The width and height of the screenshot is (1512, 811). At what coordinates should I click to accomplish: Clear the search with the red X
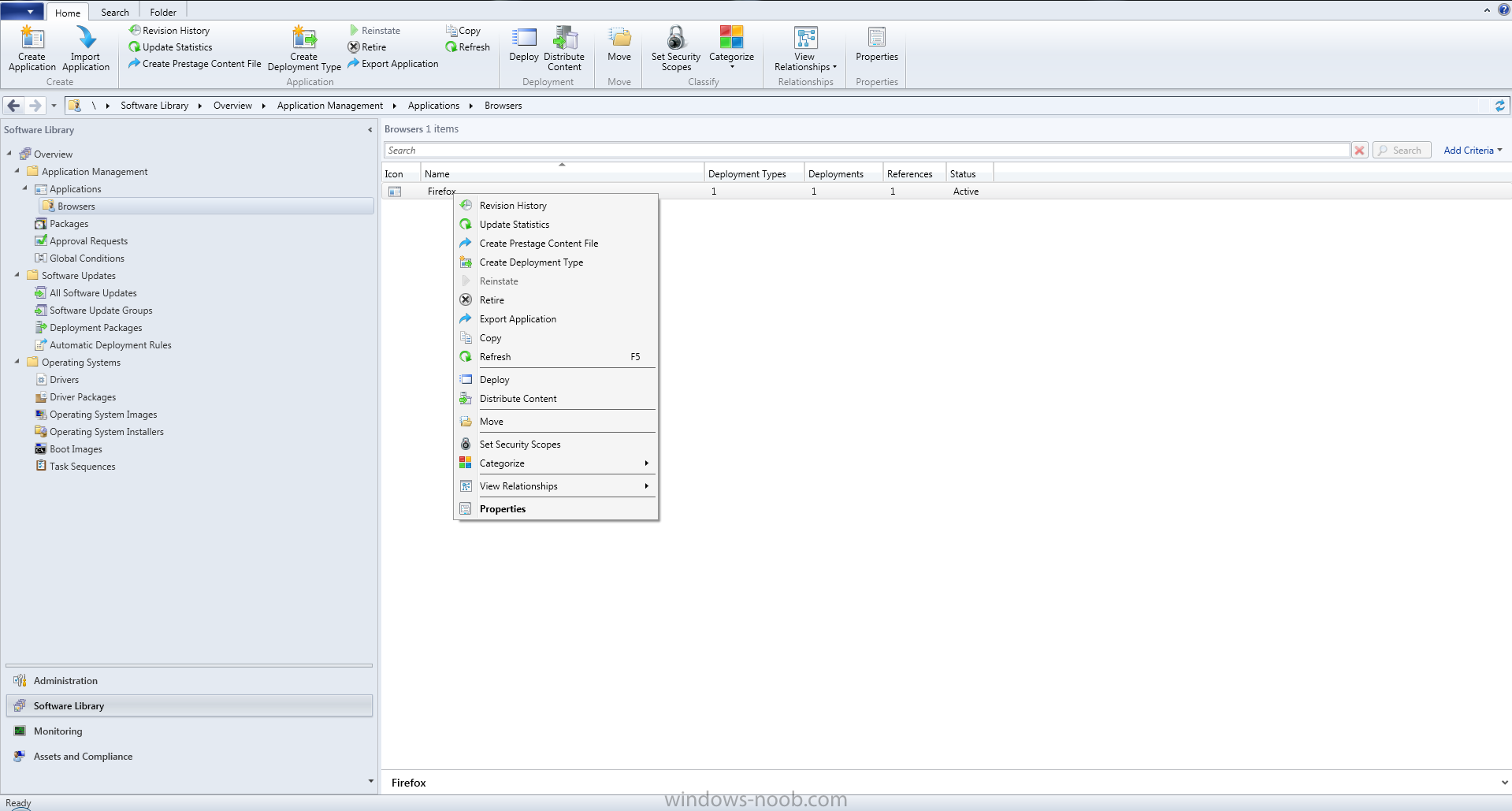coord(1360,150)
